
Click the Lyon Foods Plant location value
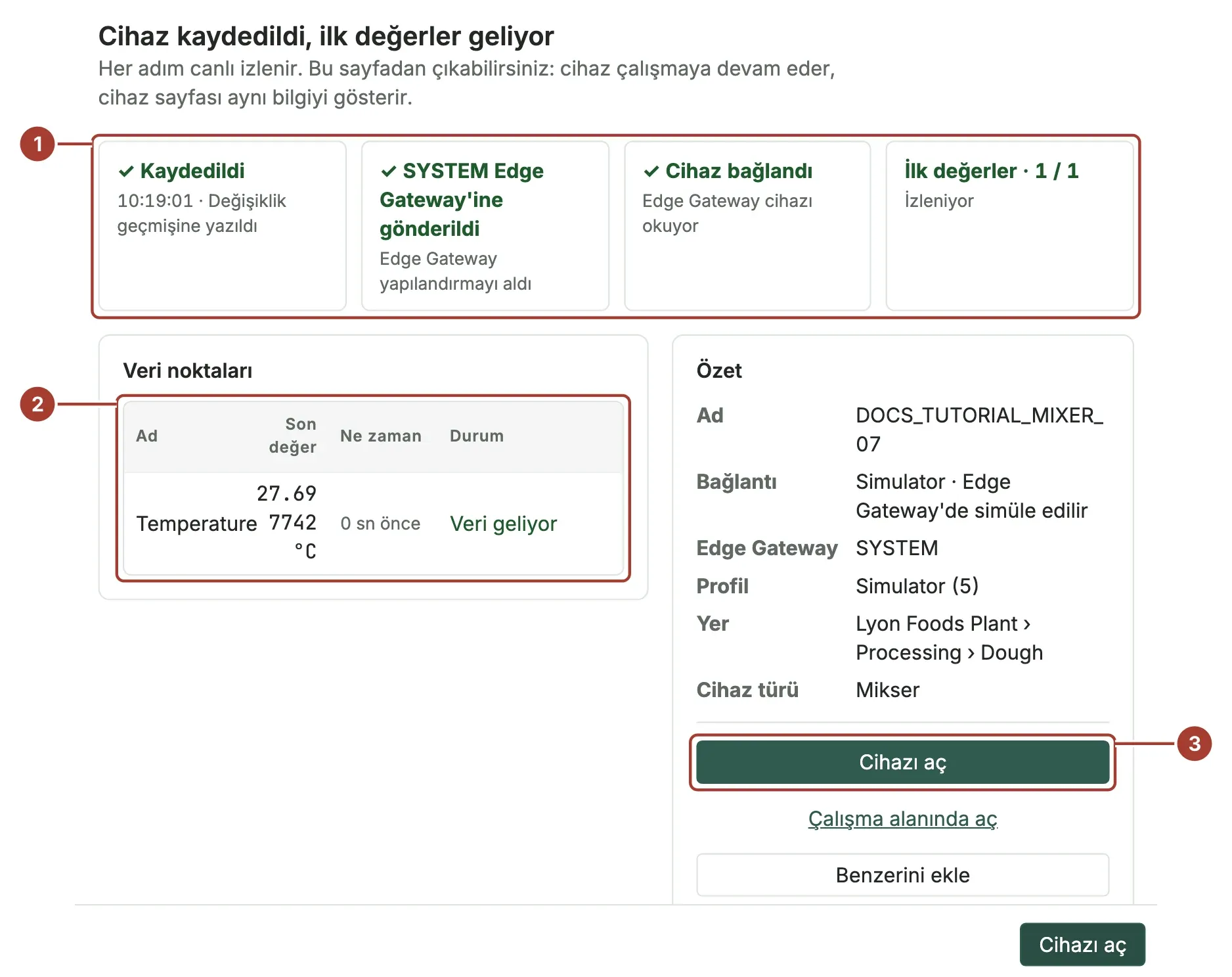click(x=949, y=638)
